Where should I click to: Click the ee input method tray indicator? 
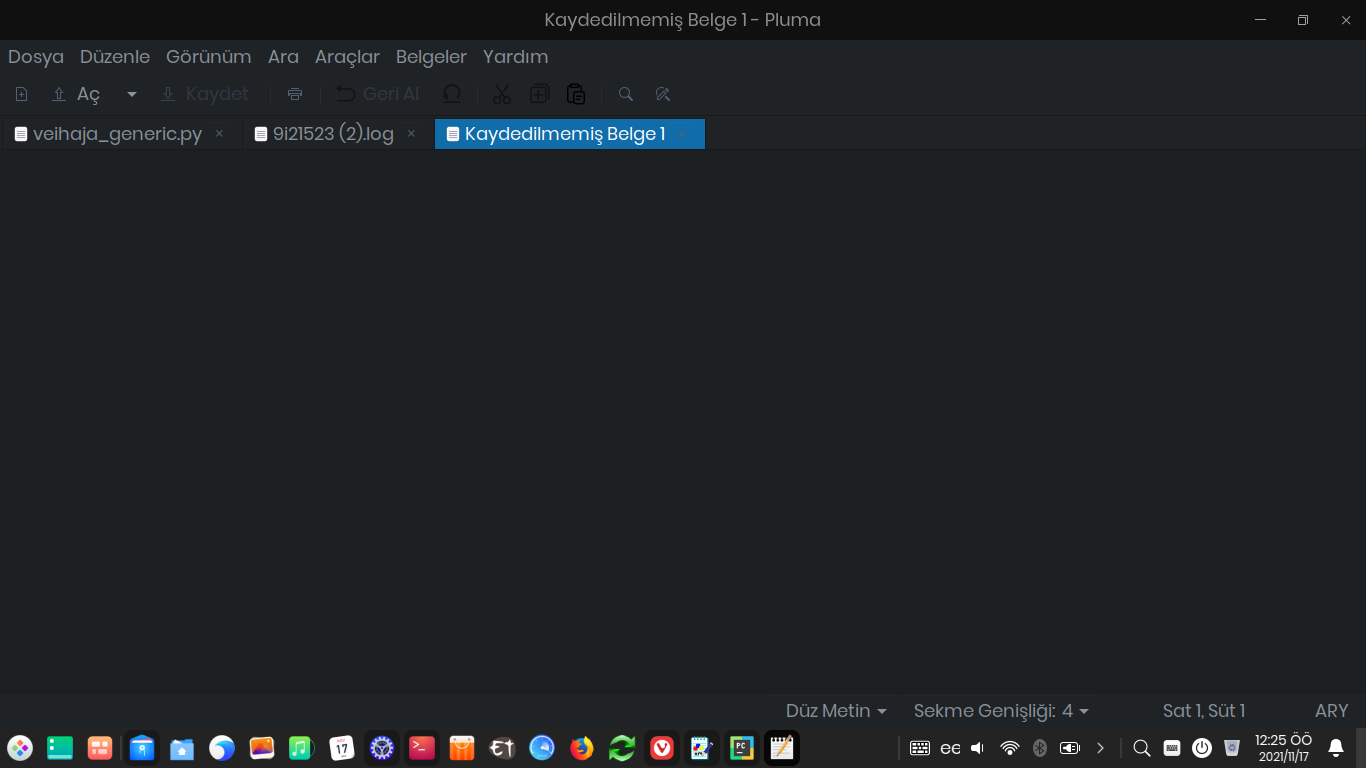[x=950, y=748]
